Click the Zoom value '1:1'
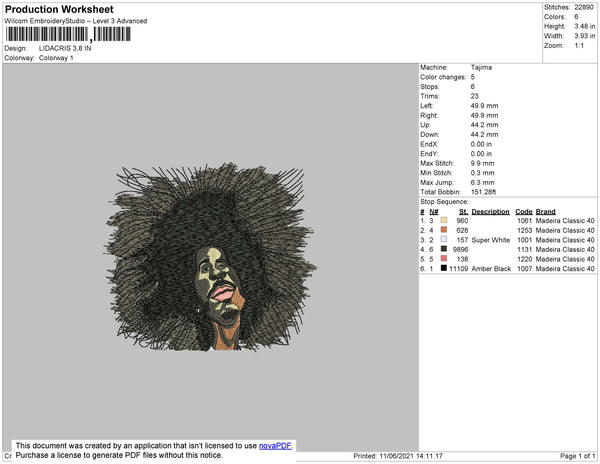600x464 pixels. [579, 46]
